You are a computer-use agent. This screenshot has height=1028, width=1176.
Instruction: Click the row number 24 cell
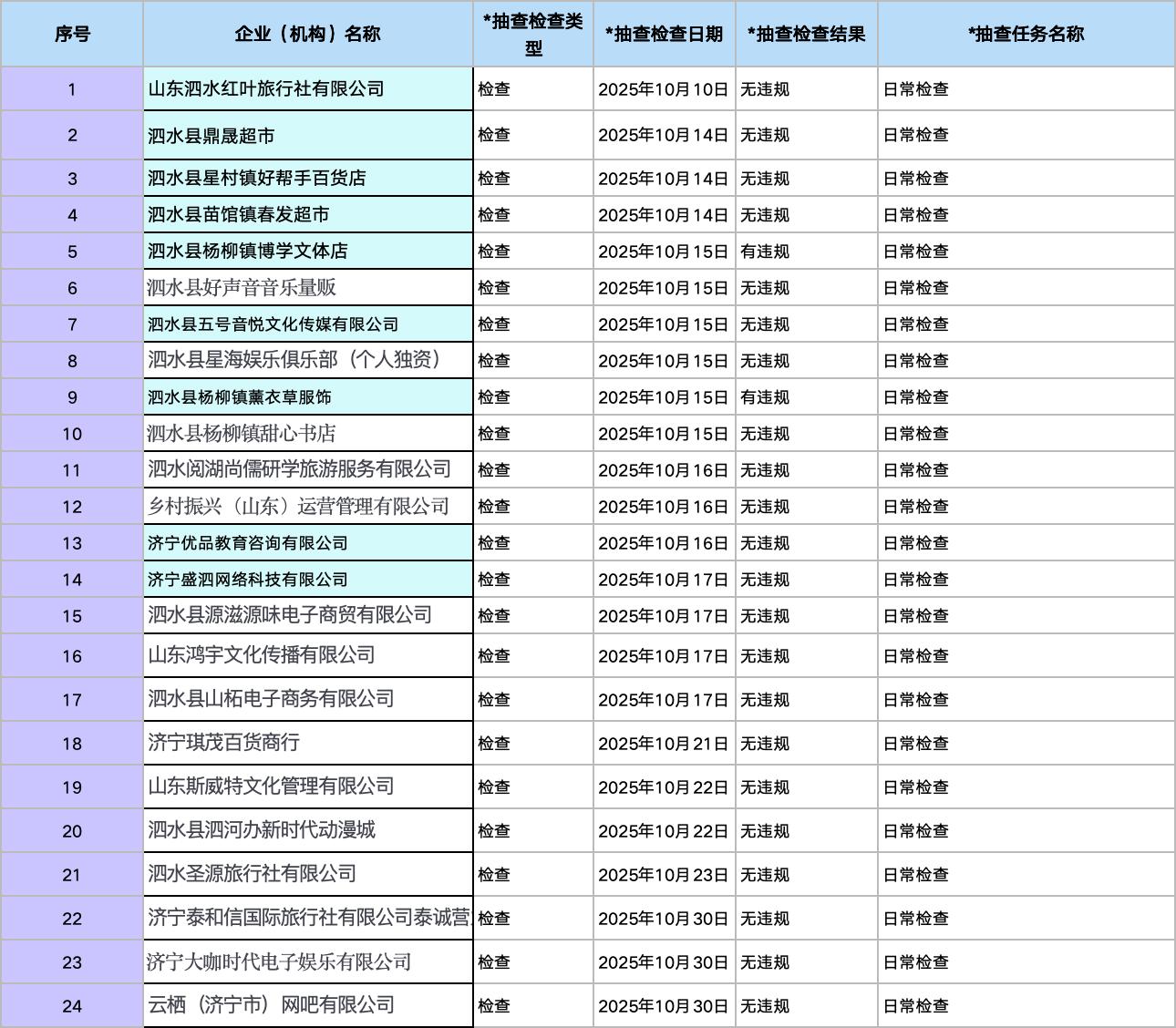coord(72,1006)
